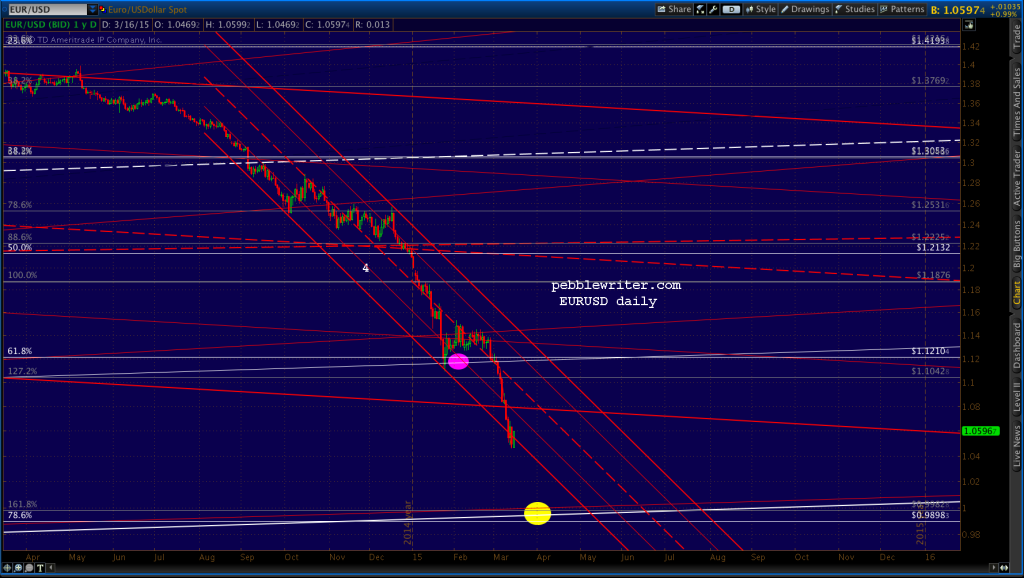Viewport: 1024px width, 578px height.
Task: Toggle the zoom-out tool in bottom toolbar
Action: [x=28, y=568]
